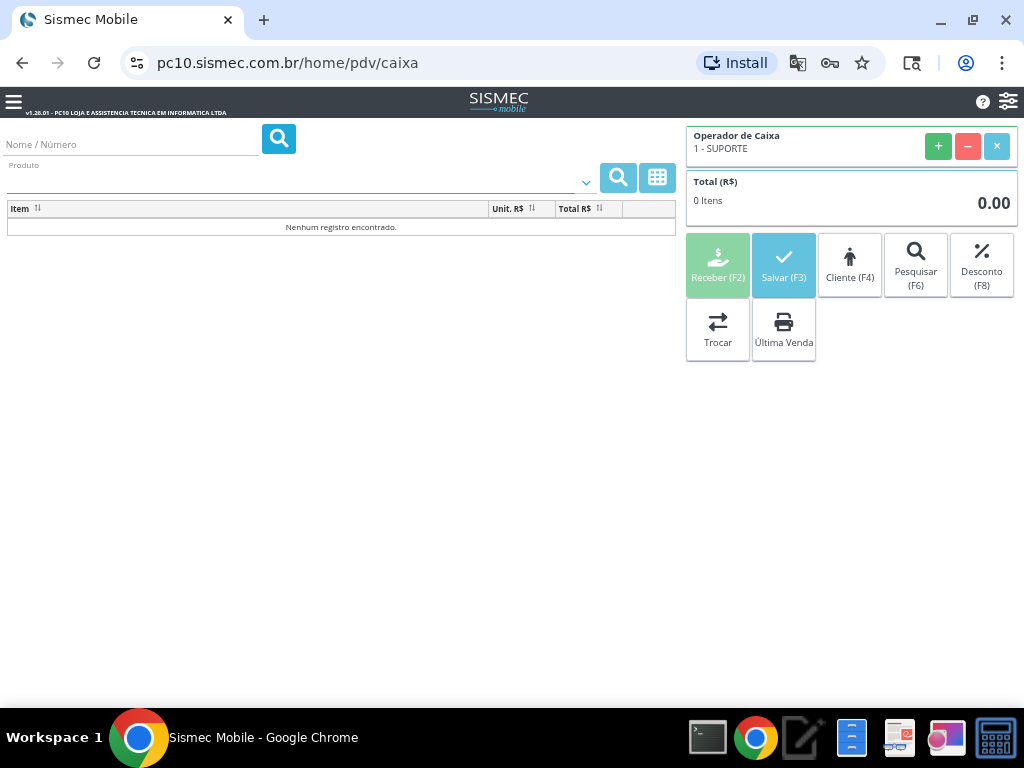Click the product search magnifier button
Image resolution: width=1024 pixels, height=768 pixels.
click(618, 178)
